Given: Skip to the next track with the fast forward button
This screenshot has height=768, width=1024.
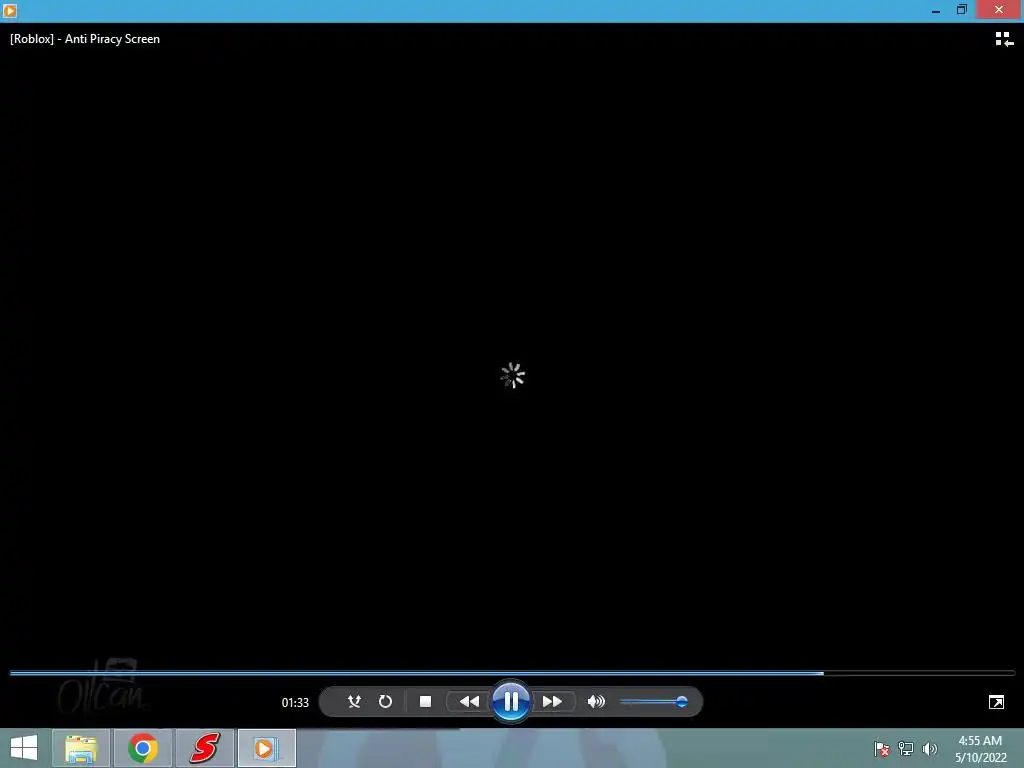Looking at the screenshot, I should (552, 701).
